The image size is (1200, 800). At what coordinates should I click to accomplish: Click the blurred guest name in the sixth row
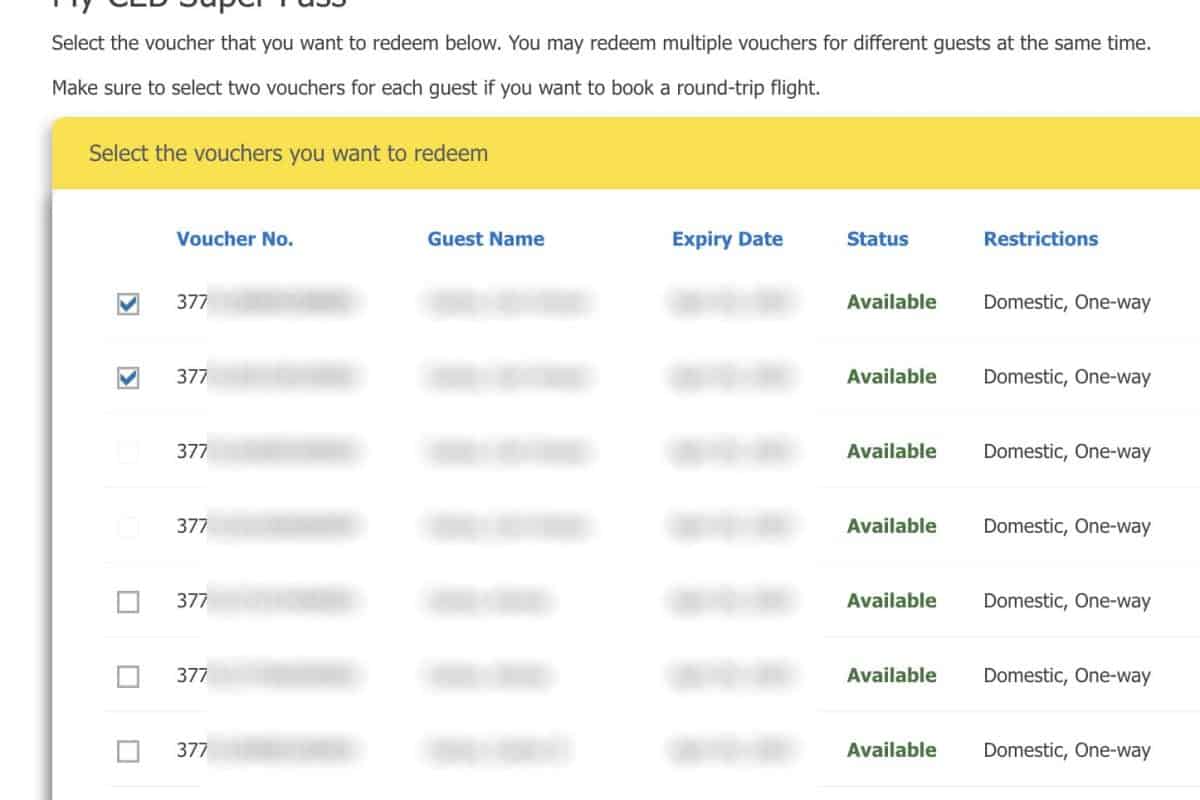point(490,676)
